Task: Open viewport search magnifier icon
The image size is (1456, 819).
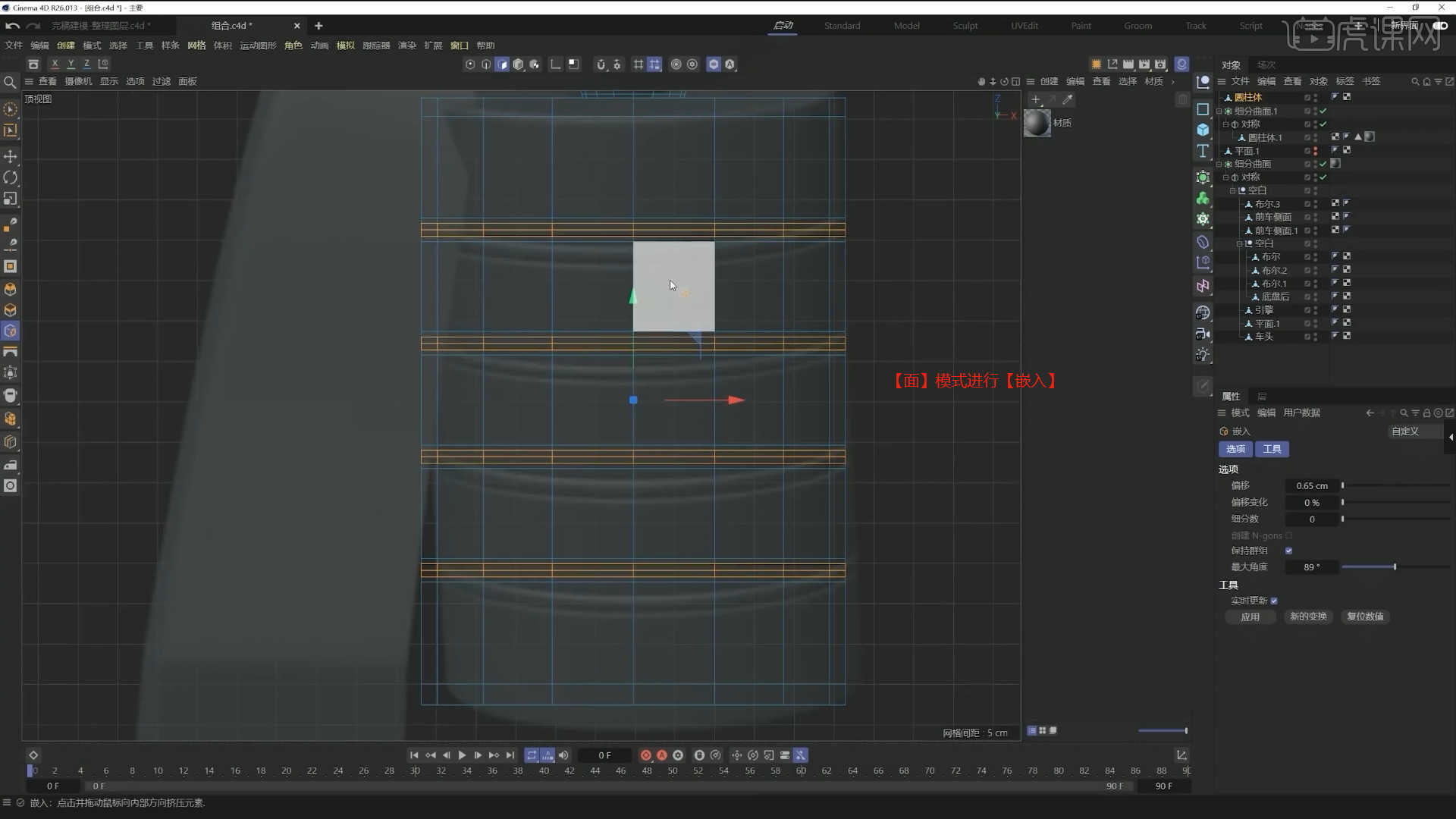Action: (x=10, y=82)
